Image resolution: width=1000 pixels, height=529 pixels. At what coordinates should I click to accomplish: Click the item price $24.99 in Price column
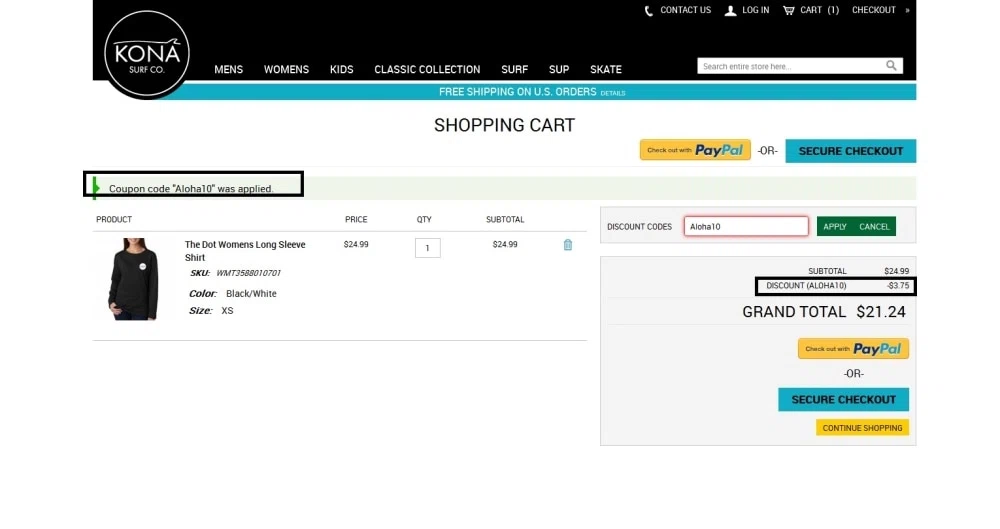click(356, 244)
